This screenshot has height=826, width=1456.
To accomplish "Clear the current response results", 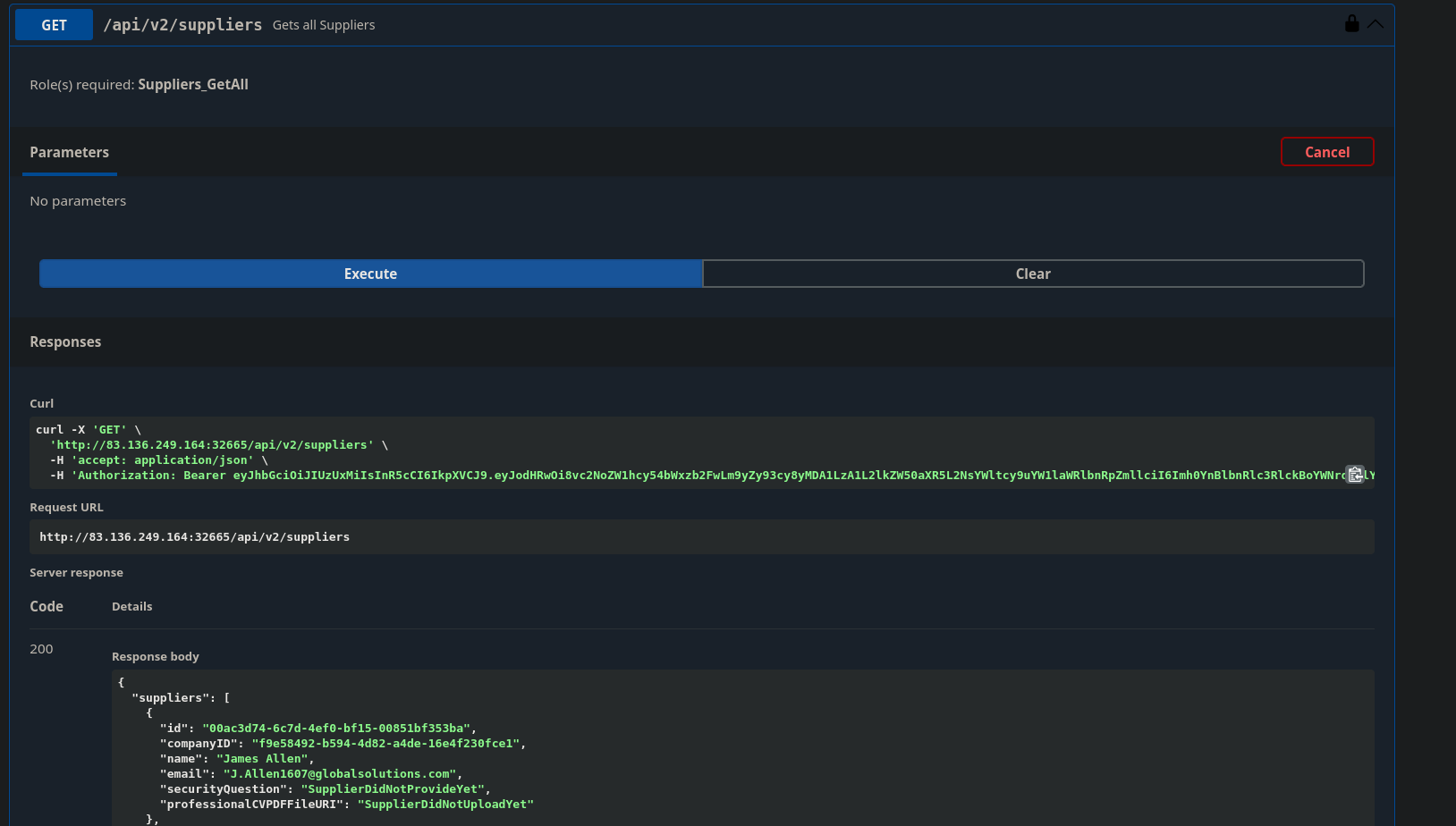I will click(x=1032, y=274).
